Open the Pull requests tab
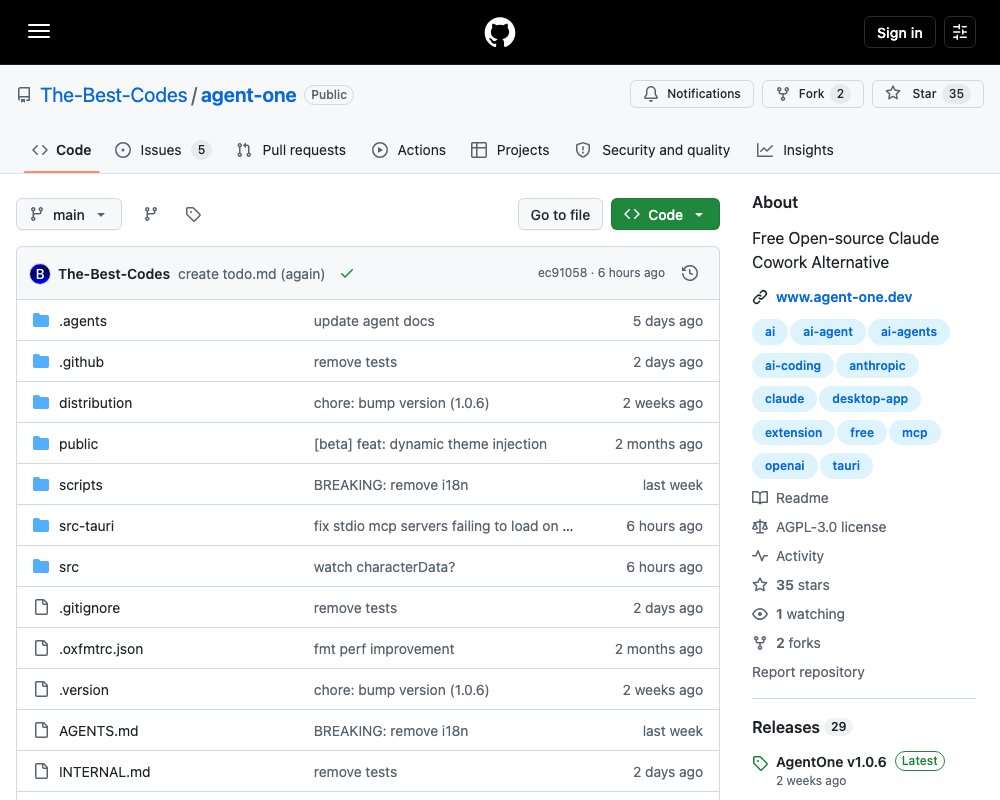The image size is (1000, 800). coord(291,150)
